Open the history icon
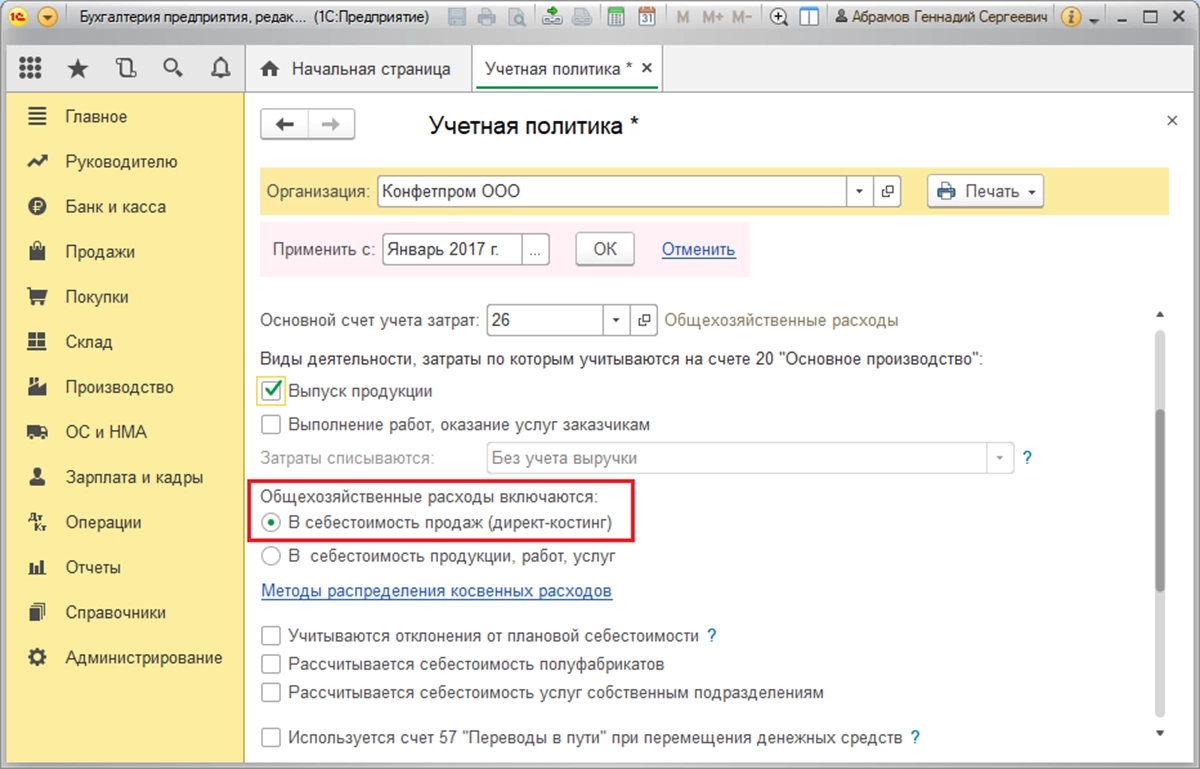 (x=125, y=68)
